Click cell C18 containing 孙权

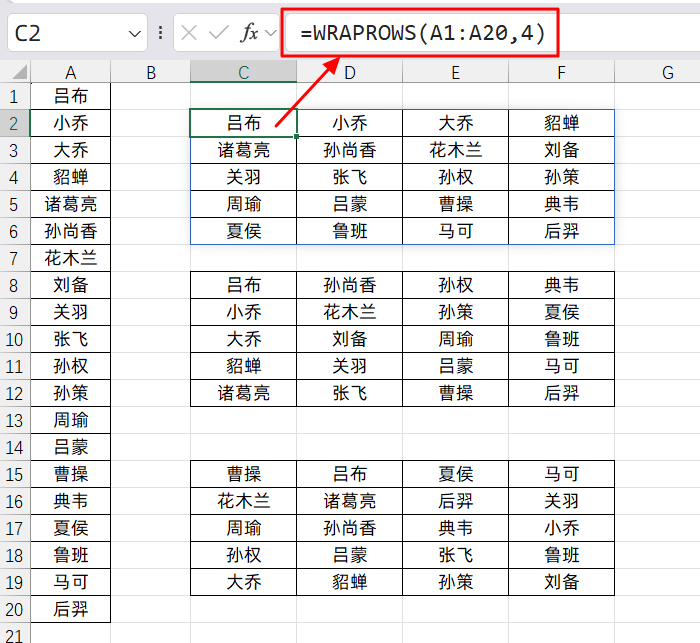(243, 555)
